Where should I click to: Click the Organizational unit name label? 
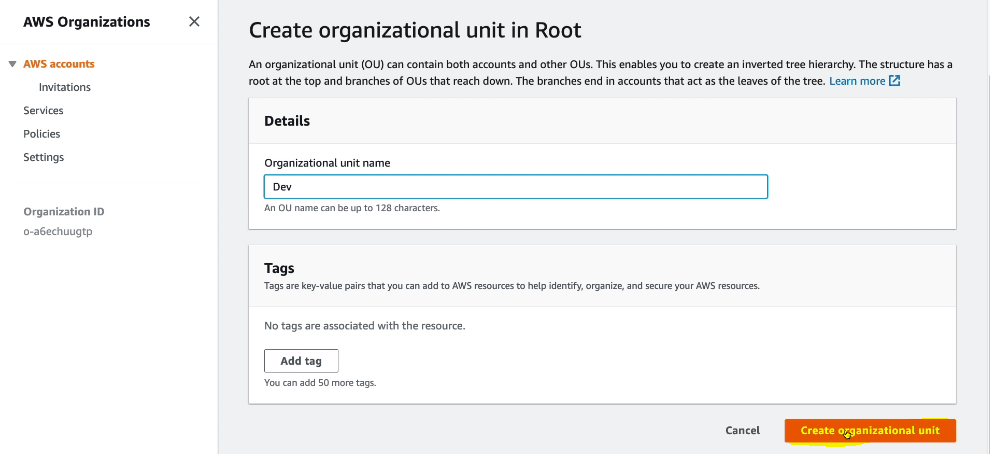tap(327, 162)
